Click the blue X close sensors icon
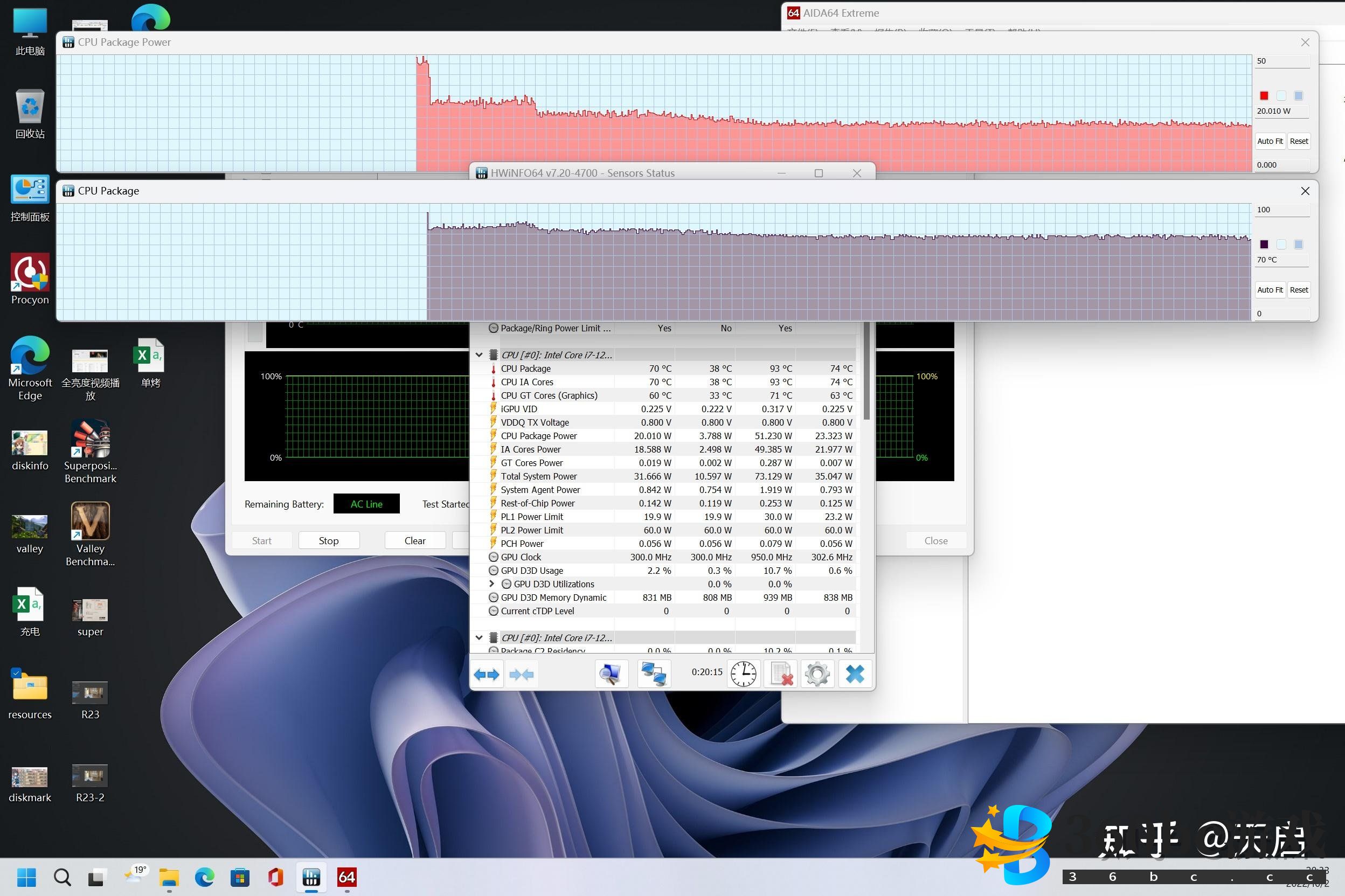This screenshot has height=896, width=1345. click(x=855, y=674)
